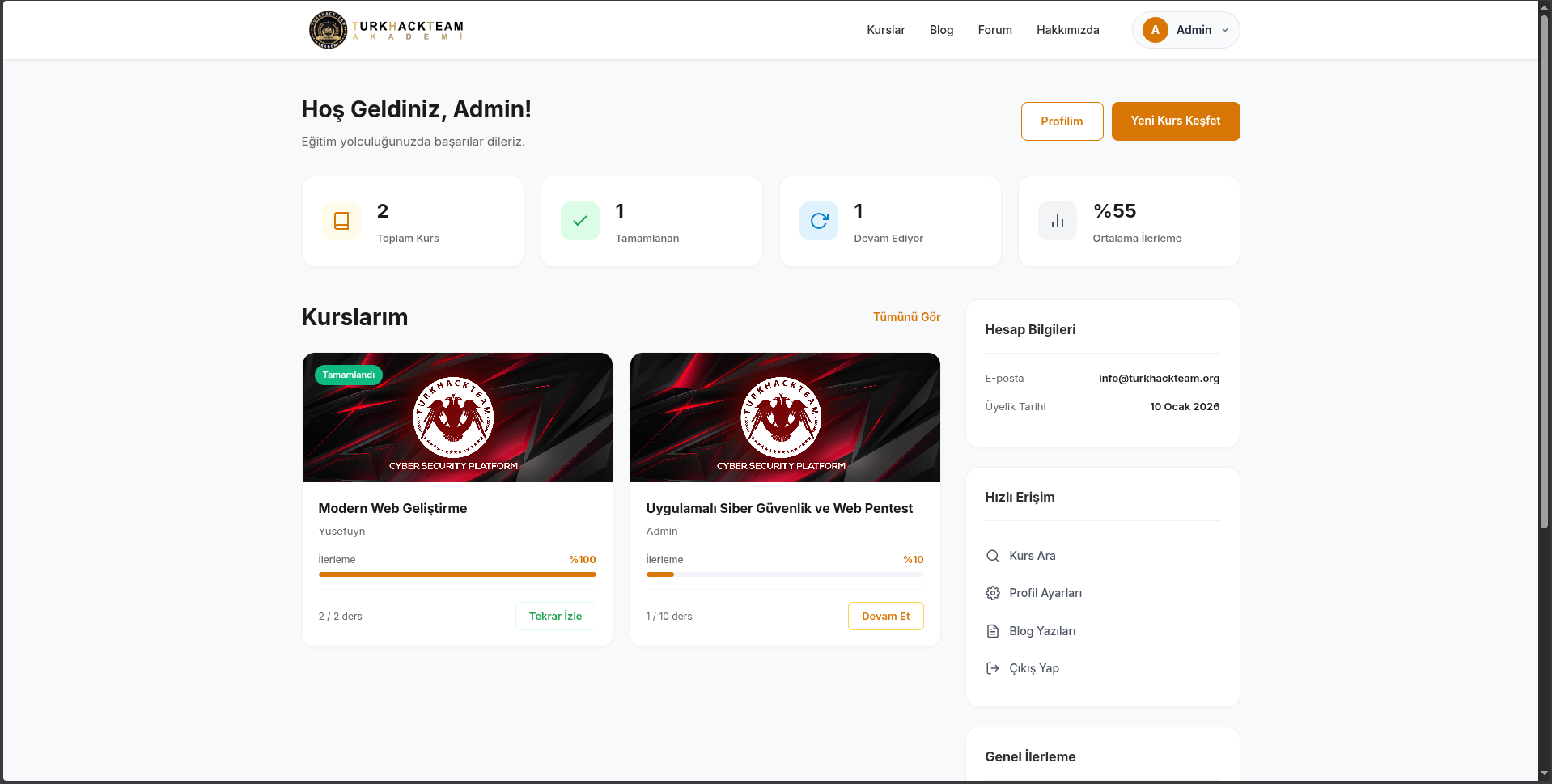Image resolution: width=1552 pixels, height=784 pixels.
Task: Click the Modern Web Geliştirme progress bar
Action: [457, 574]
